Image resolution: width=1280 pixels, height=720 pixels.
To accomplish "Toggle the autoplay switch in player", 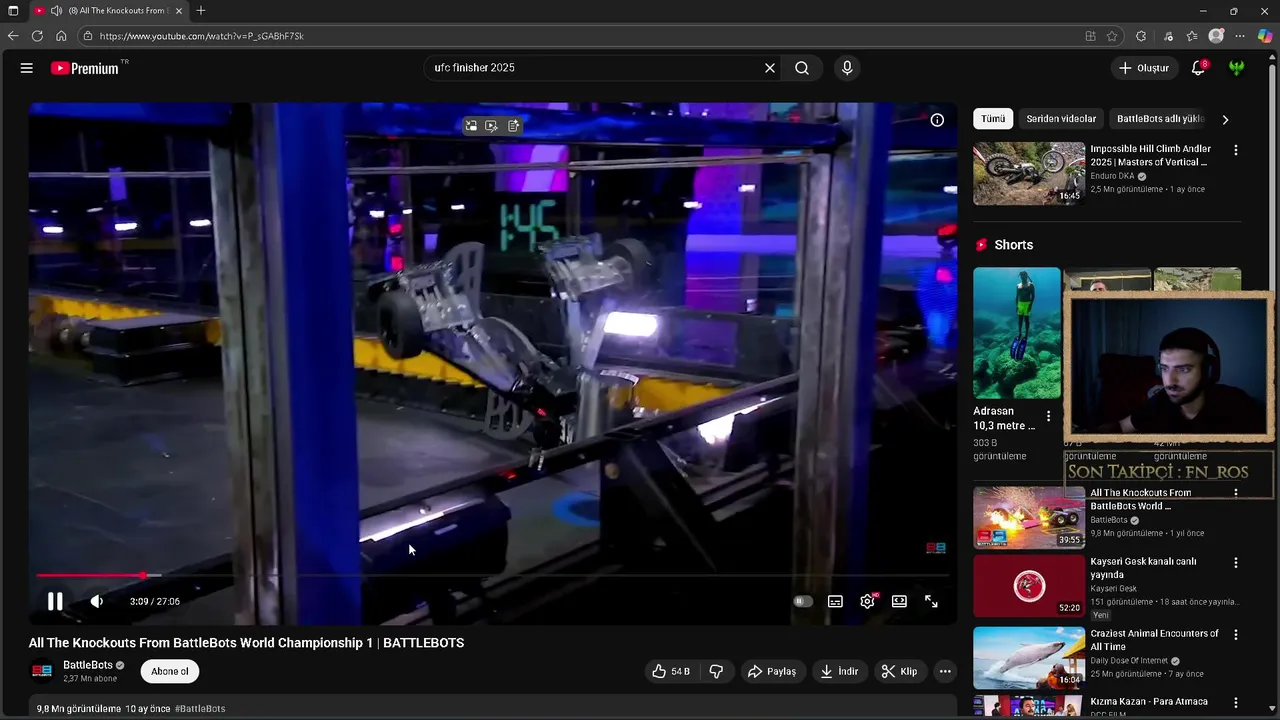I will point(803,601).
